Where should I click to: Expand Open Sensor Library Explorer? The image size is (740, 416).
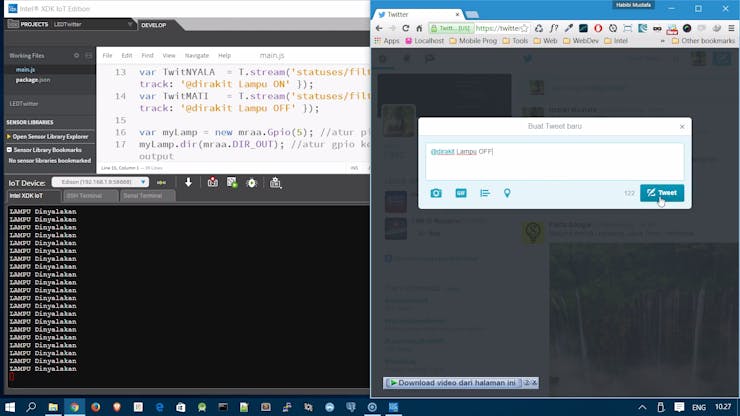[x=48, y=136]
